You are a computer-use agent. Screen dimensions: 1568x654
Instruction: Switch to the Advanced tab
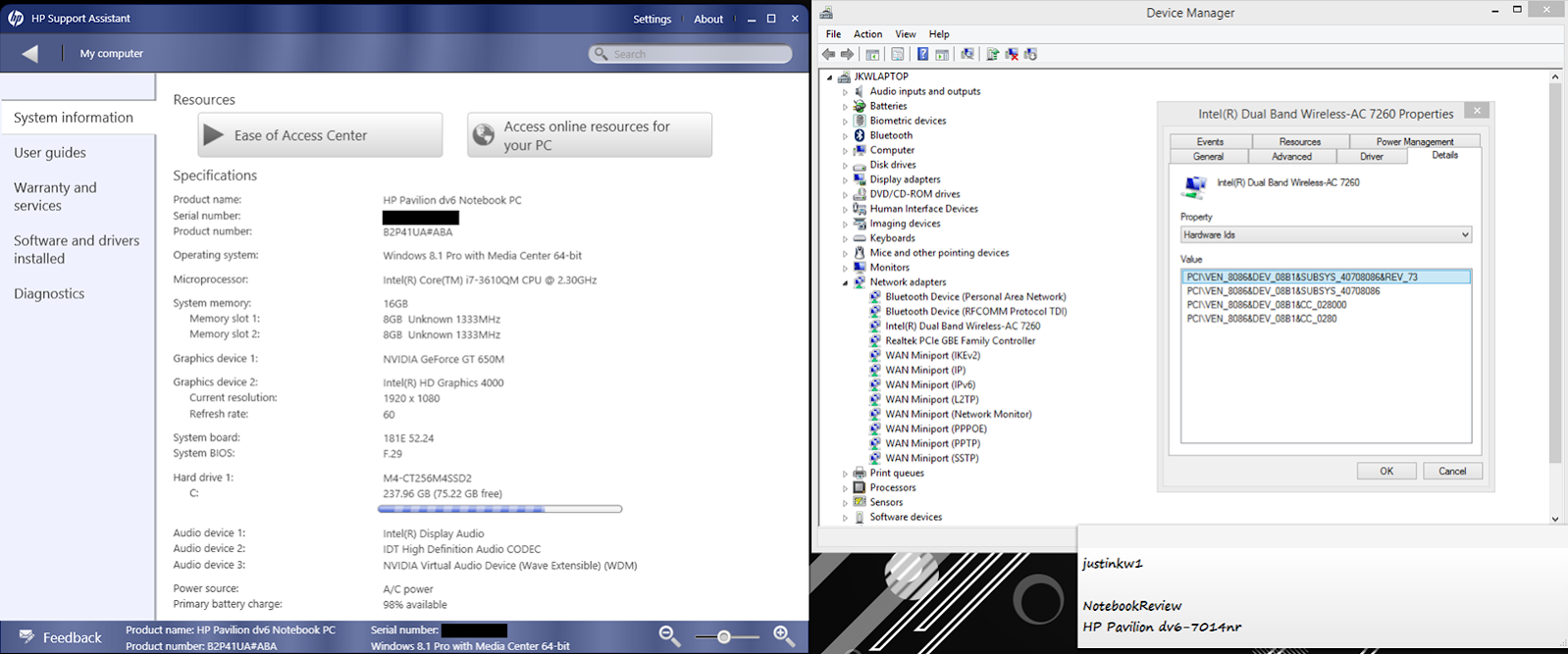click(x=1291, y=157)
